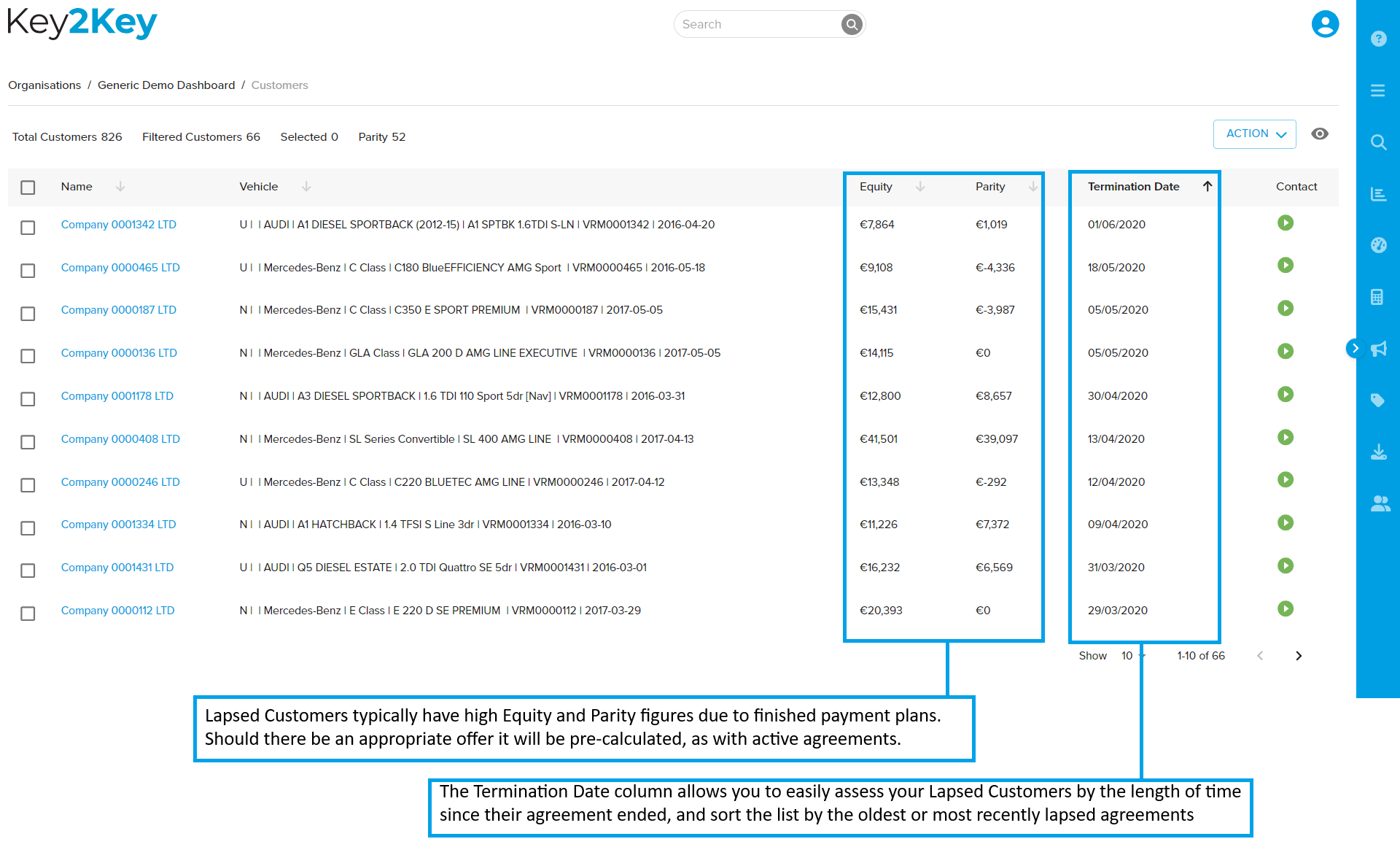Click contact play icon for Company 0000246 LTD
This screenshot has height=847, width=1400.
click(1286, 479)
